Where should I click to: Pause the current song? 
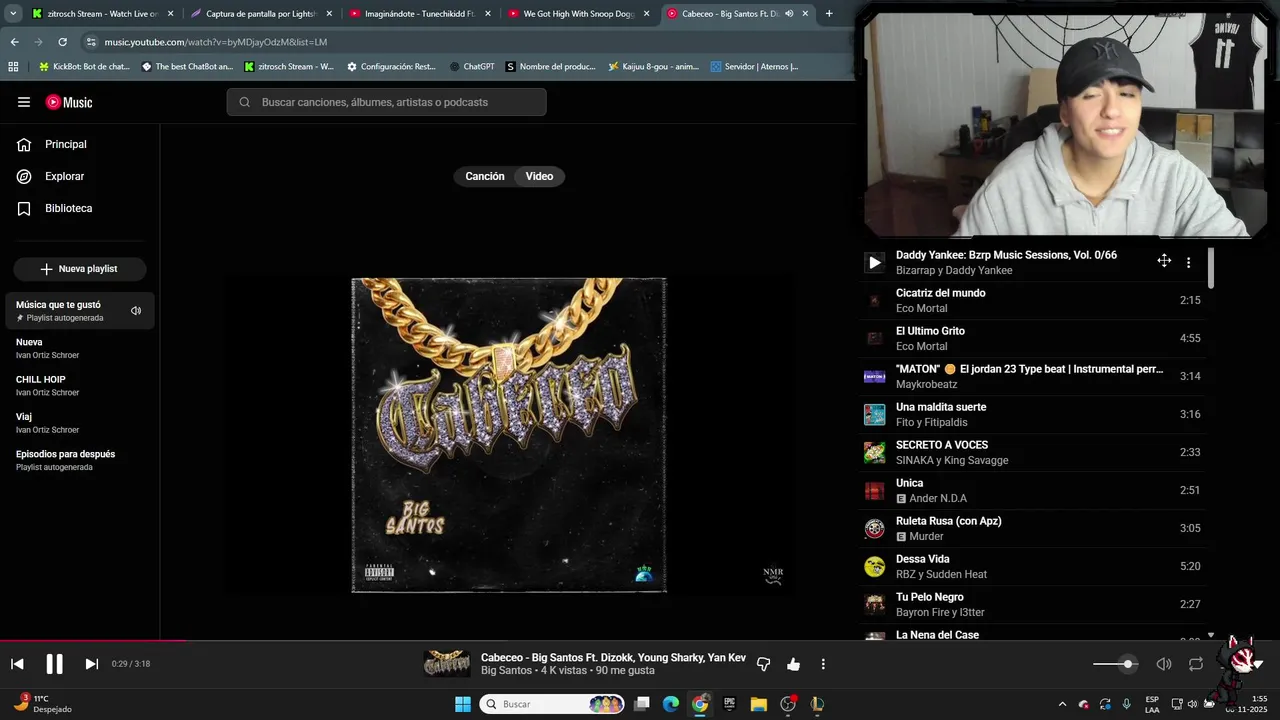54,664
